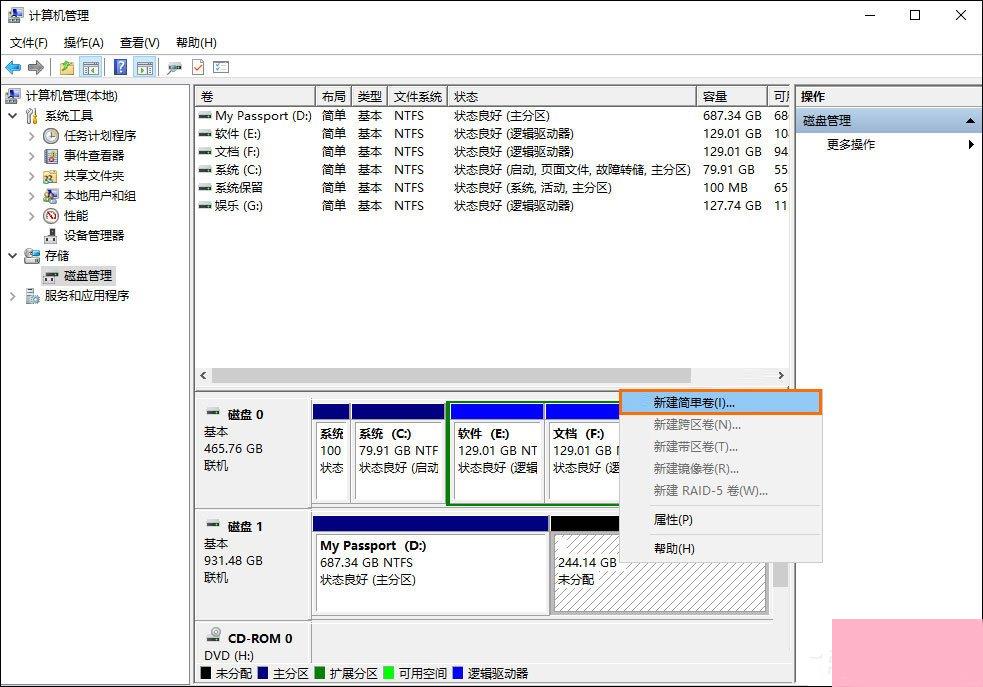This screenshot has height=687, width=983.
Task: Collapse the 磁盘管理 actions section arrow
Action: tap(970, 120)
